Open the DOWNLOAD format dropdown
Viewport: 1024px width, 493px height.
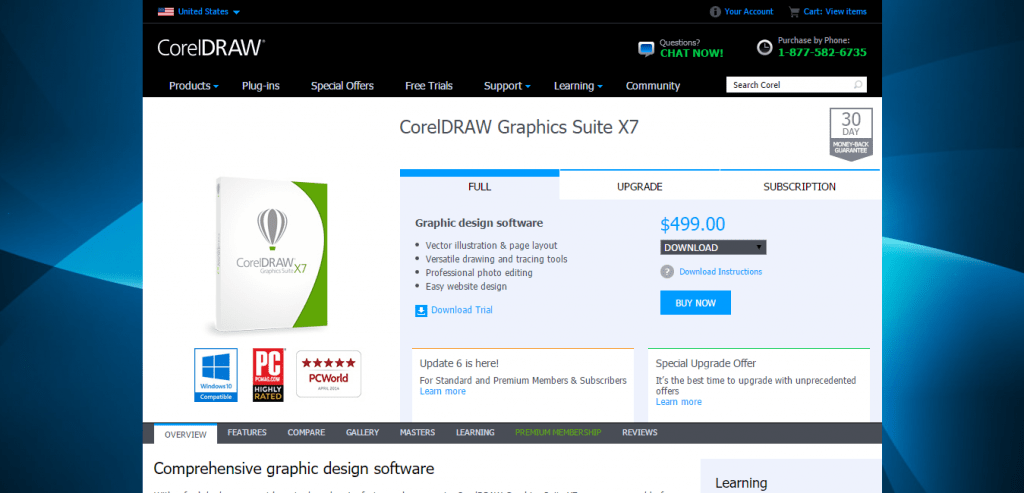(x=713, y=247)
